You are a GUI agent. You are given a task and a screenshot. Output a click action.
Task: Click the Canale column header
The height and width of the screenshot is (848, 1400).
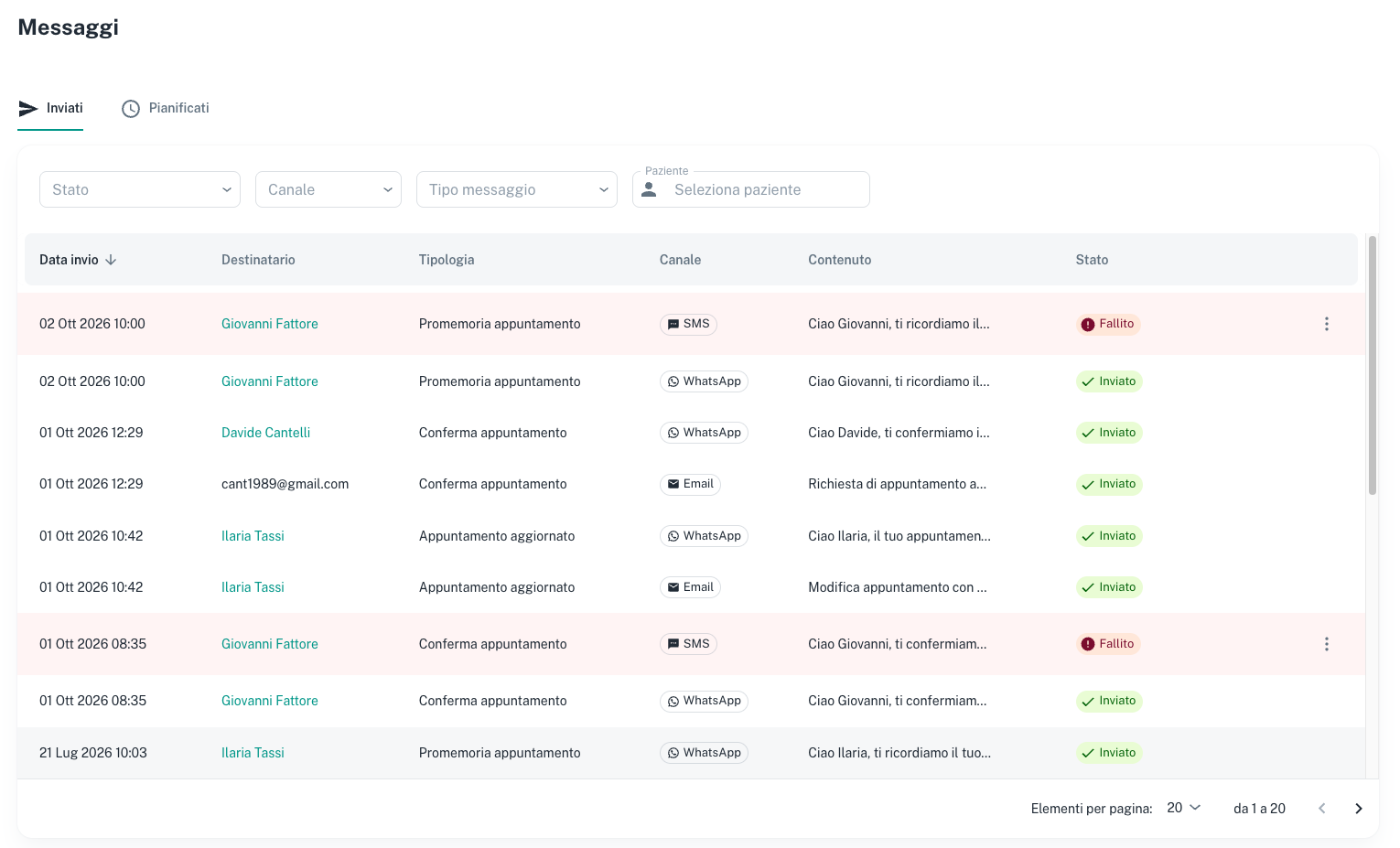pos(680,260)
